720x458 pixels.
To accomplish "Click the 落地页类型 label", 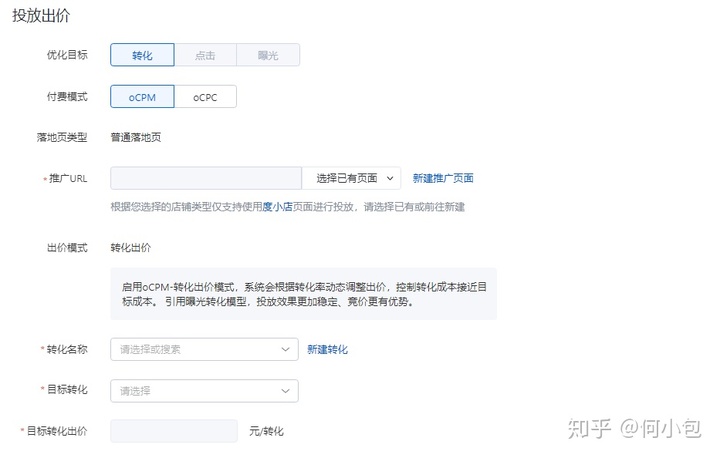I will [62, 137].
